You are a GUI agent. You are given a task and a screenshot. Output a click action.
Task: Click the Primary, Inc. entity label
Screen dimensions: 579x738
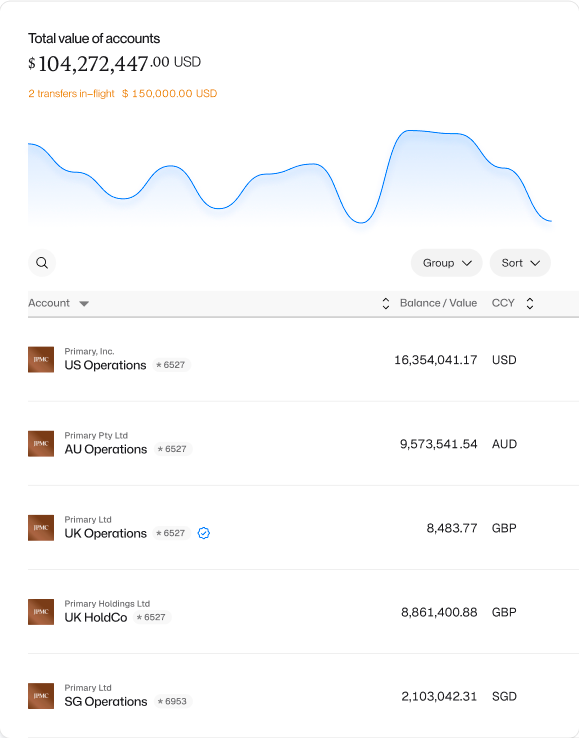[x=89, y=352]
